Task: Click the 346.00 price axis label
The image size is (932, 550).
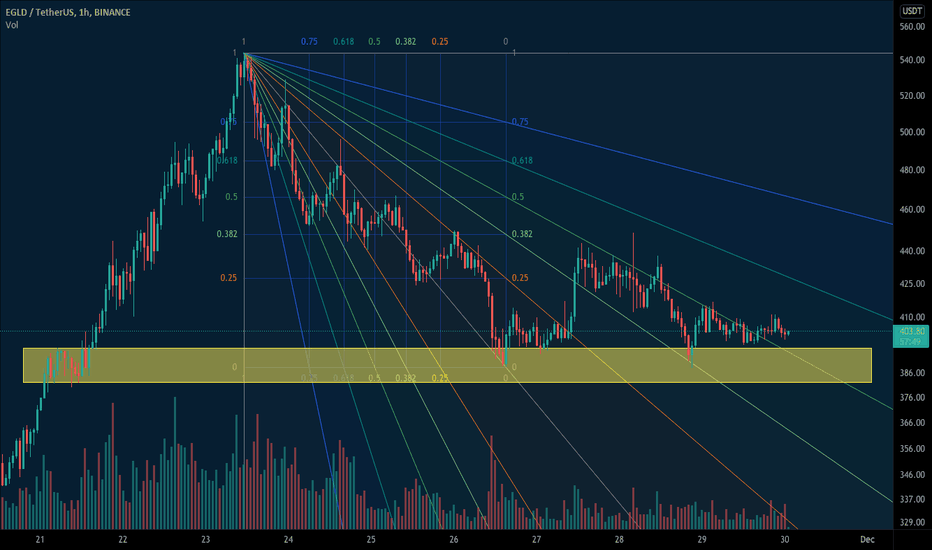Action: coord(912,475)
